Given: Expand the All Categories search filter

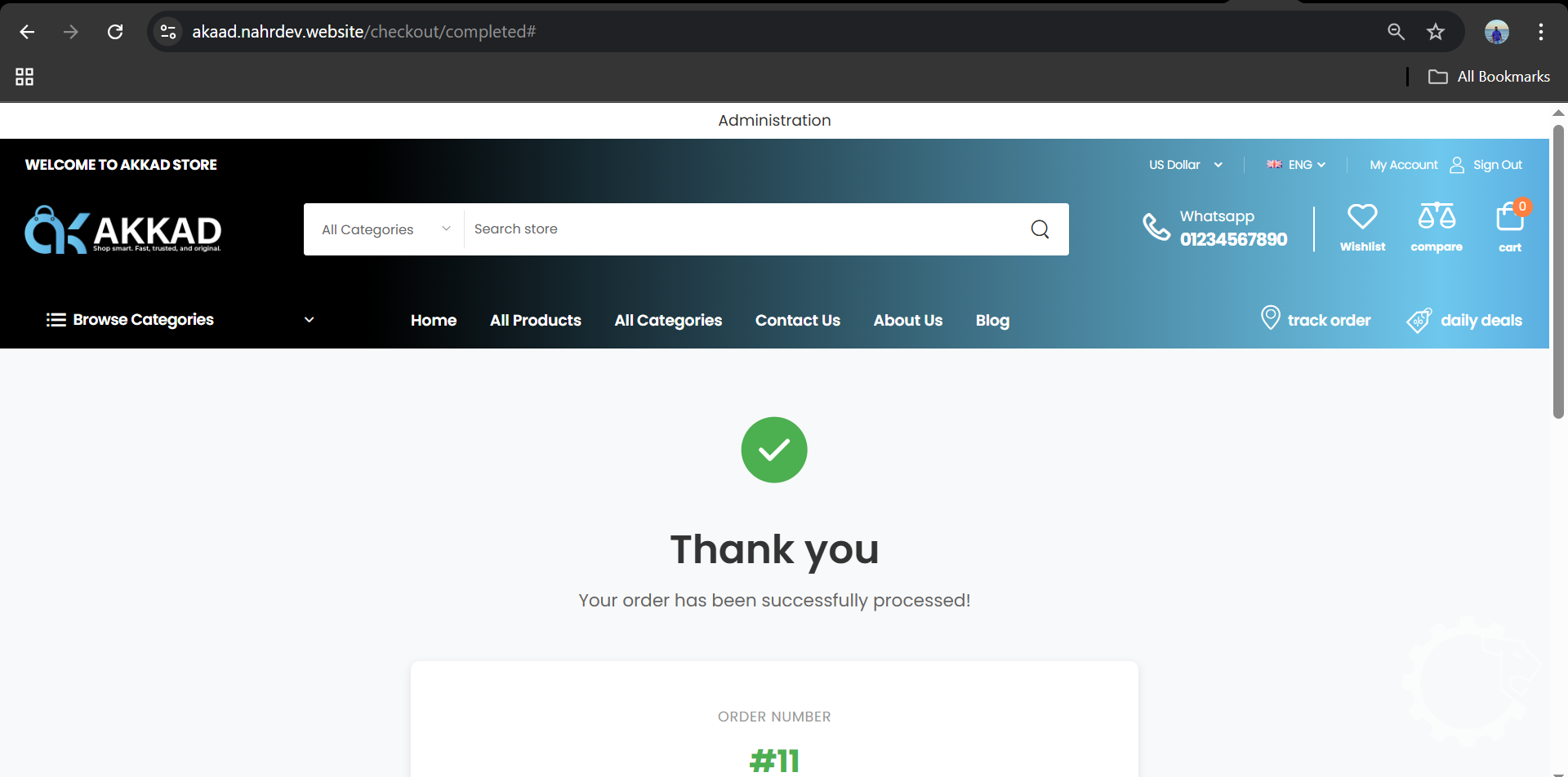Looking at the screenshot, I should click(x=385, y=229).
